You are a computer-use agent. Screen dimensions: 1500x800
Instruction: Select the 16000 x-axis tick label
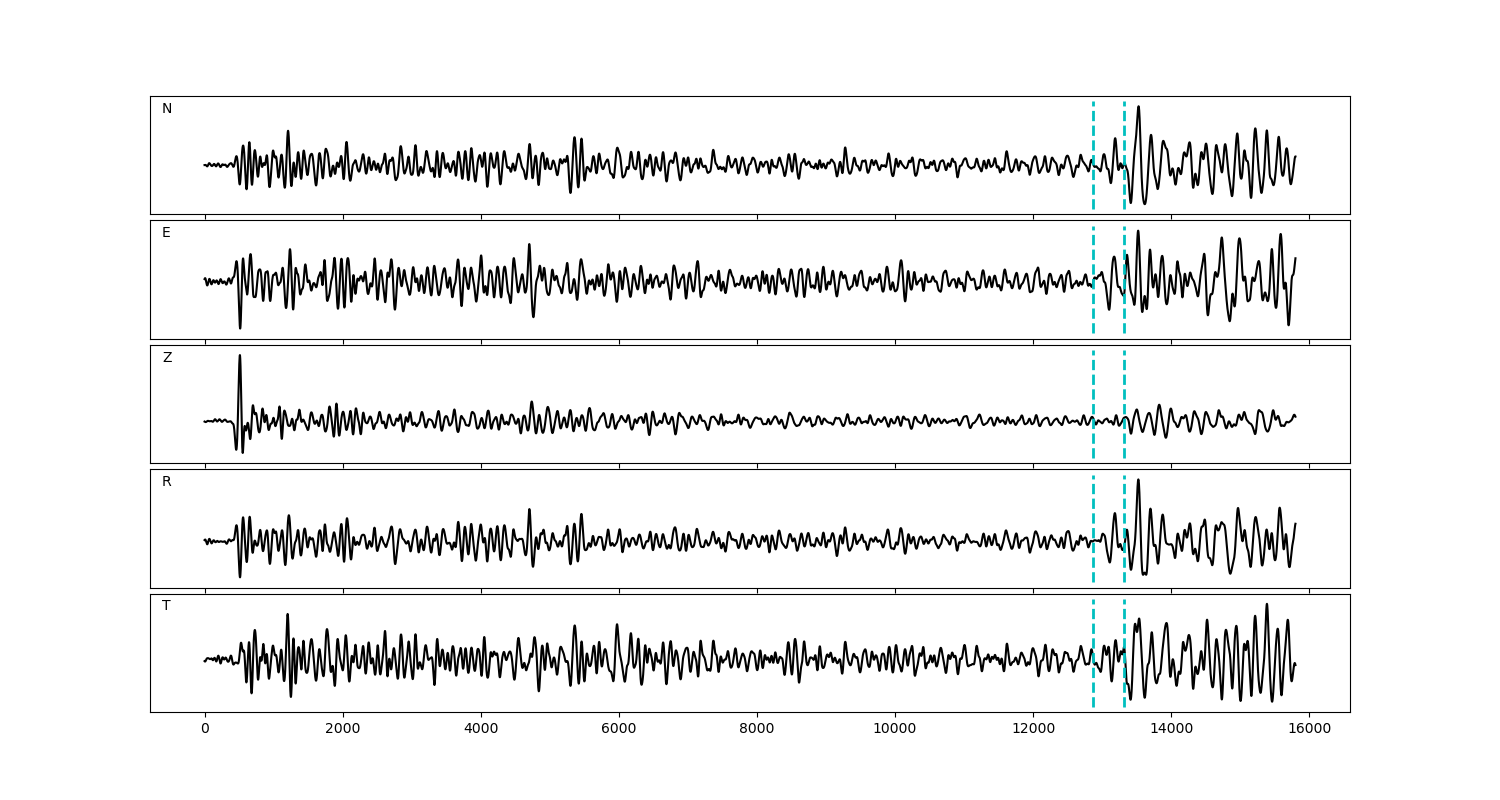pyautogui.click(x=1309, y=730)
